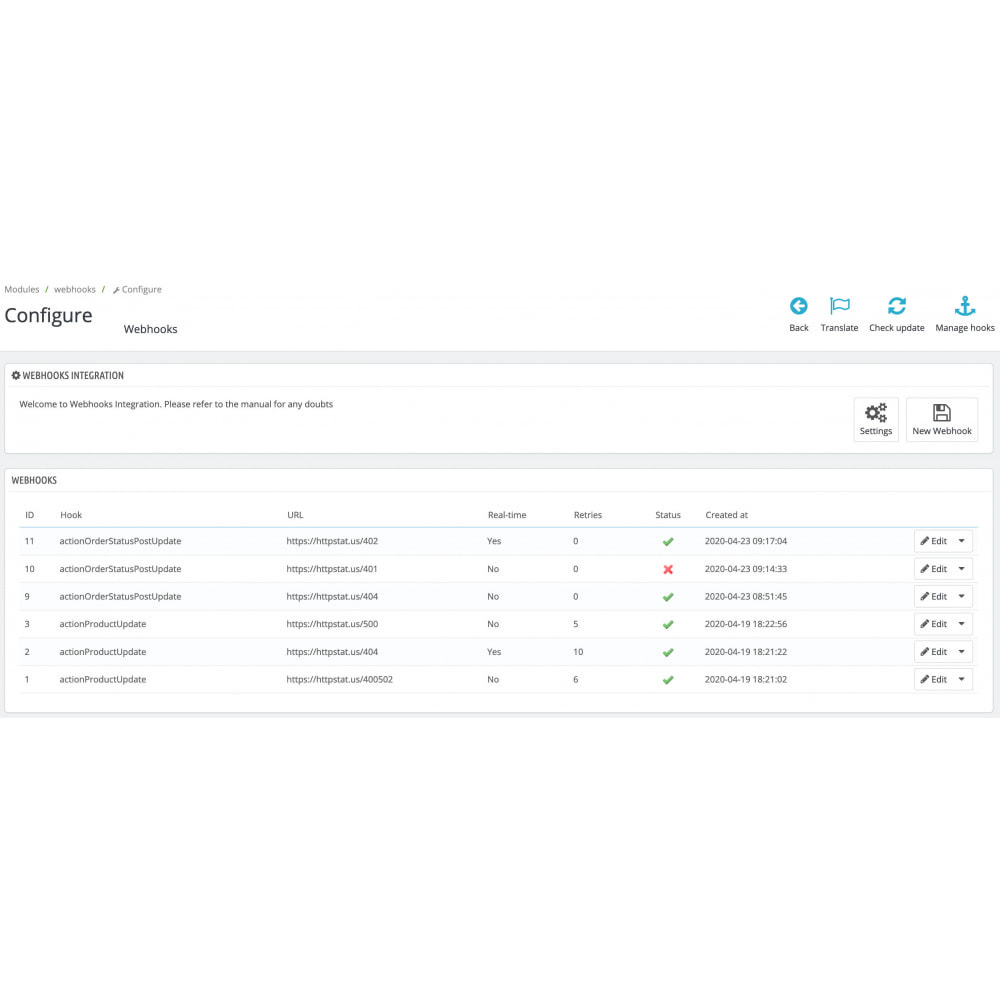Expand actions dropdown for webhook ID 3
The image size is (1000, 1000).
tap(962, 624)
